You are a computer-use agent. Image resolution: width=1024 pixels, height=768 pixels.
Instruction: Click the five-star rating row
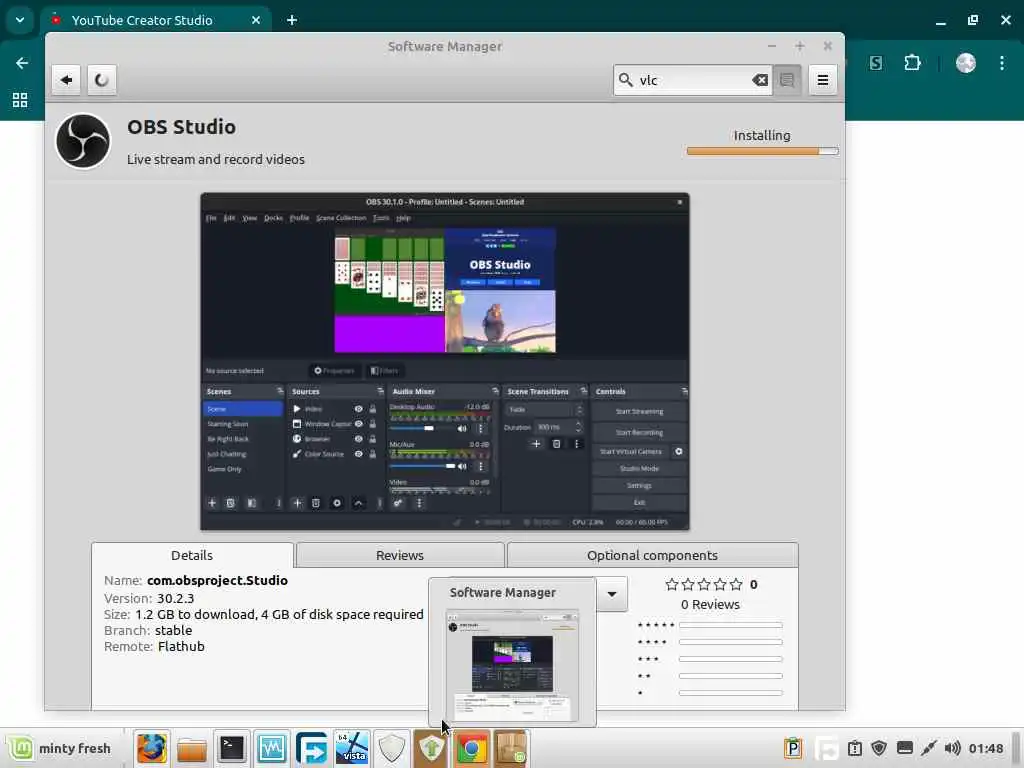(x=704, y=584)
